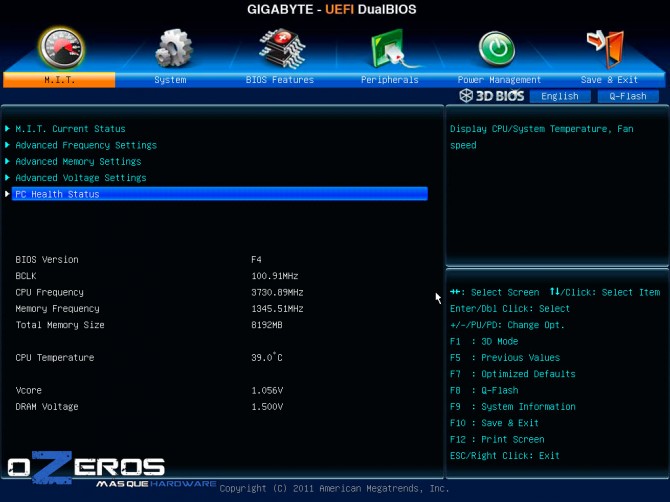Click the CPU Frequency label

[50, 292]
